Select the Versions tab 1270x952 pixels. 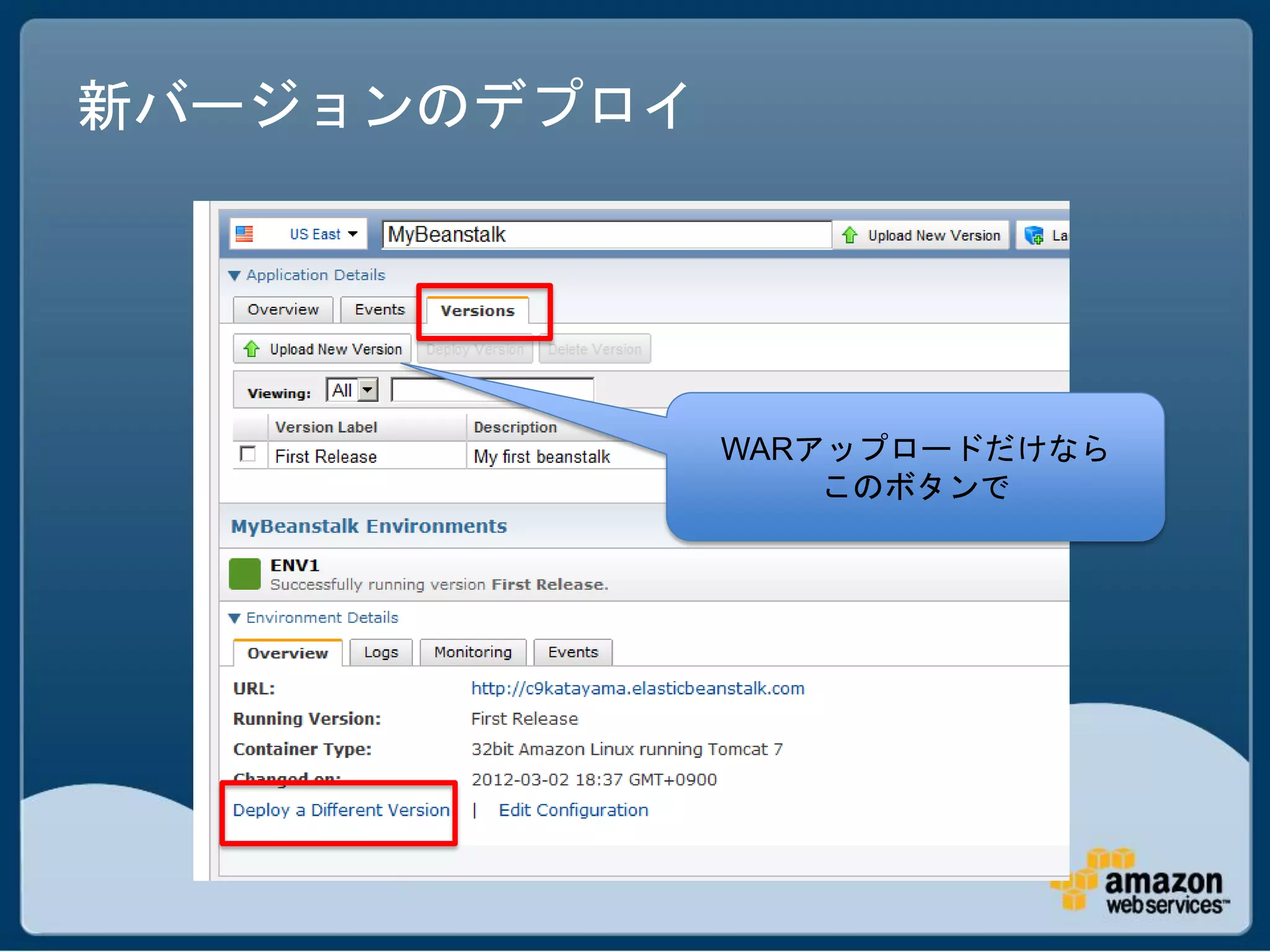477,311
